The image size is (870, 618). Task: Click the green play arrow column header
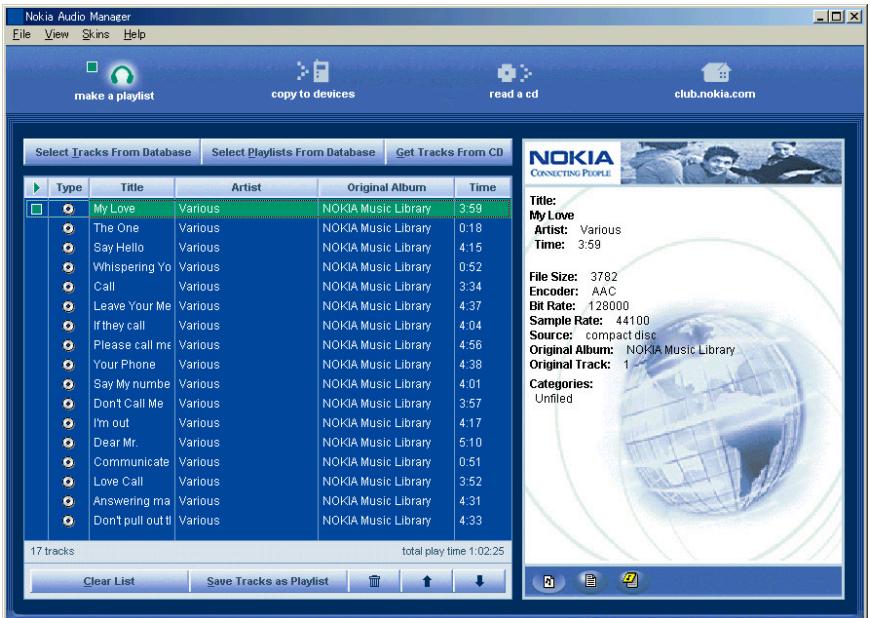37,188
